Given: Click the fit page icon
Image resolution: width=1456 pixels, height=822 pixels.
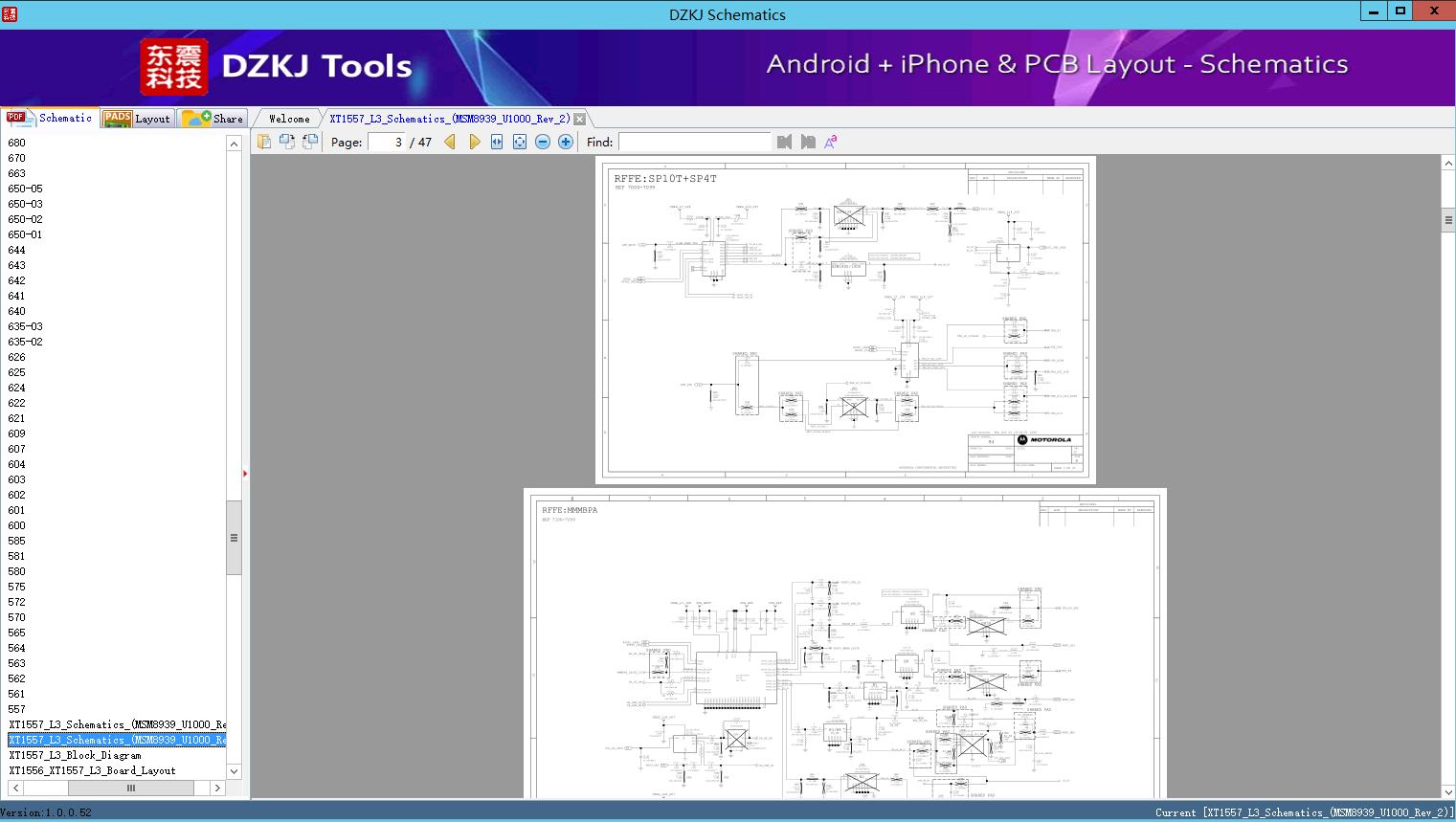Looking at the screenshot, I should (520, 142).
